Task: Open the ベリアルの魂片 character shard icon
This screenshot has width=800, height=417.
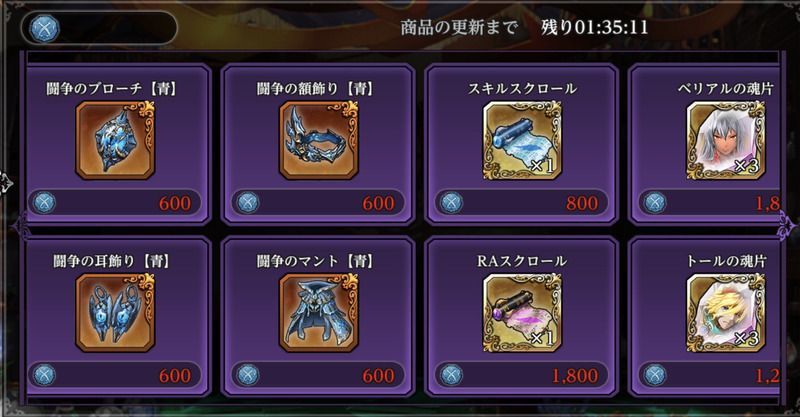Action: tap(726, 140)
